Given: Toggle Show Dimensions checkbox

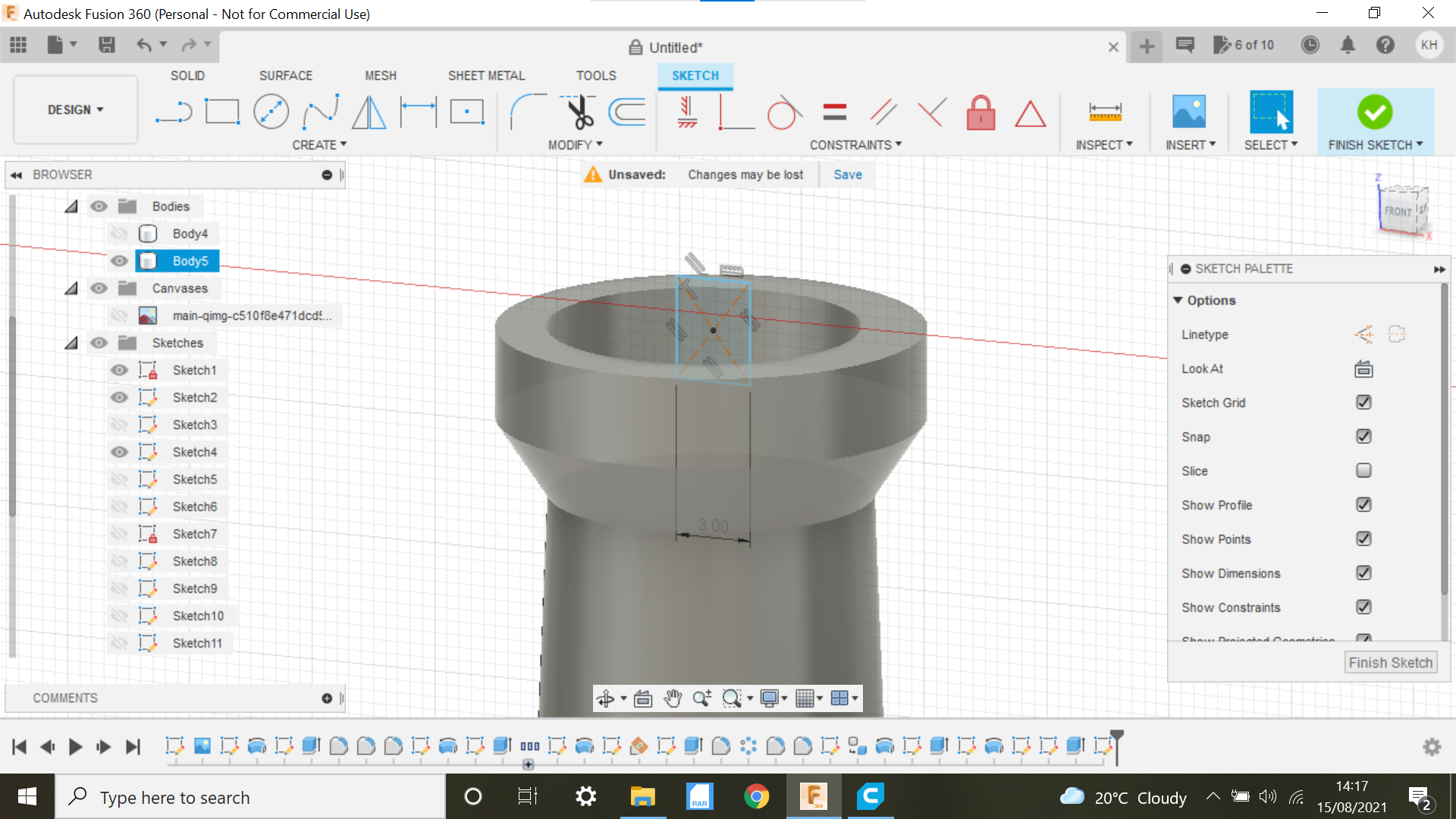Looking at the screenshot, I should click(1363, 573).
